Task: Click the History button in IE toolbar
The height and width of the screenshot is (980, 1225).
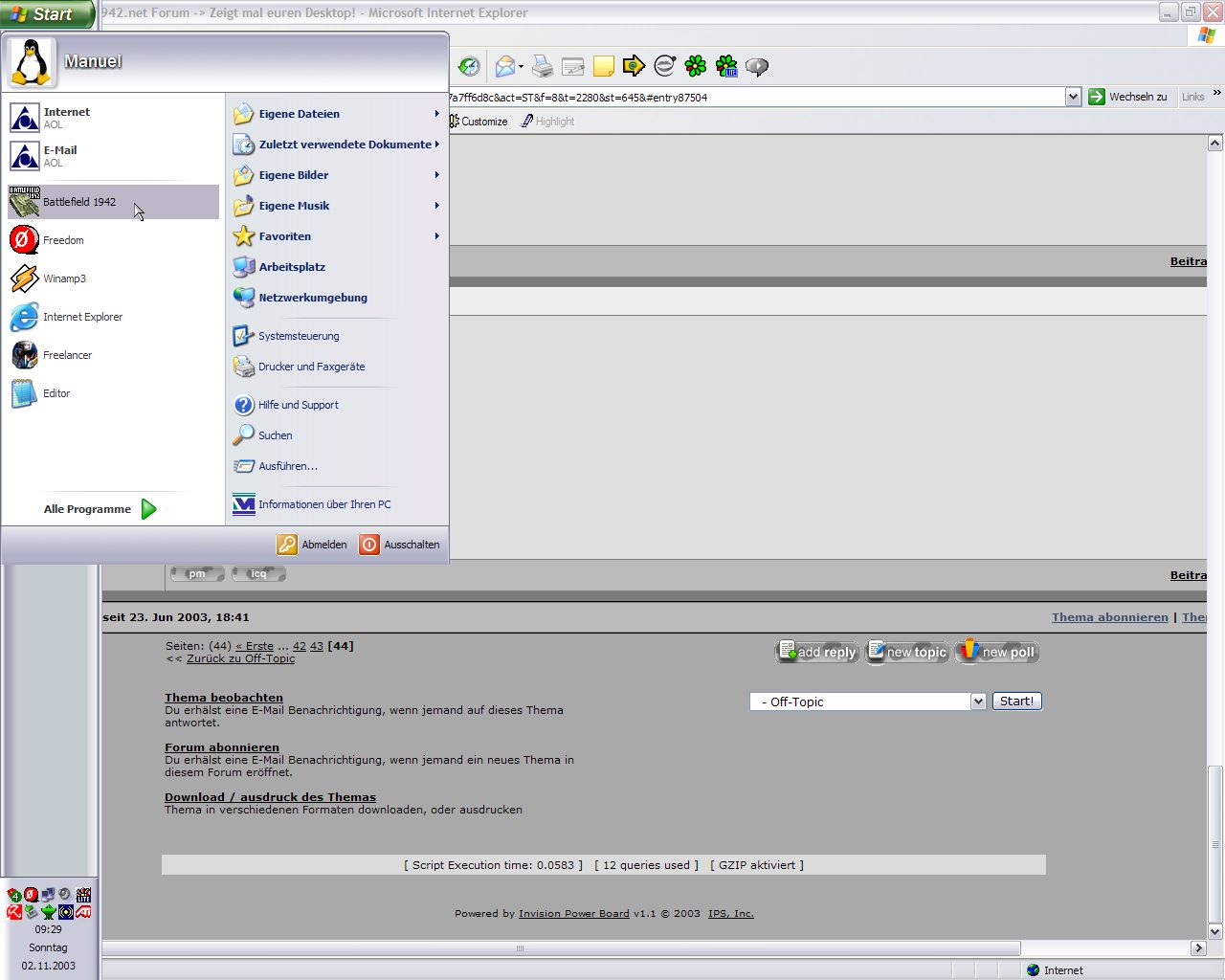Action: click(469, 66)
